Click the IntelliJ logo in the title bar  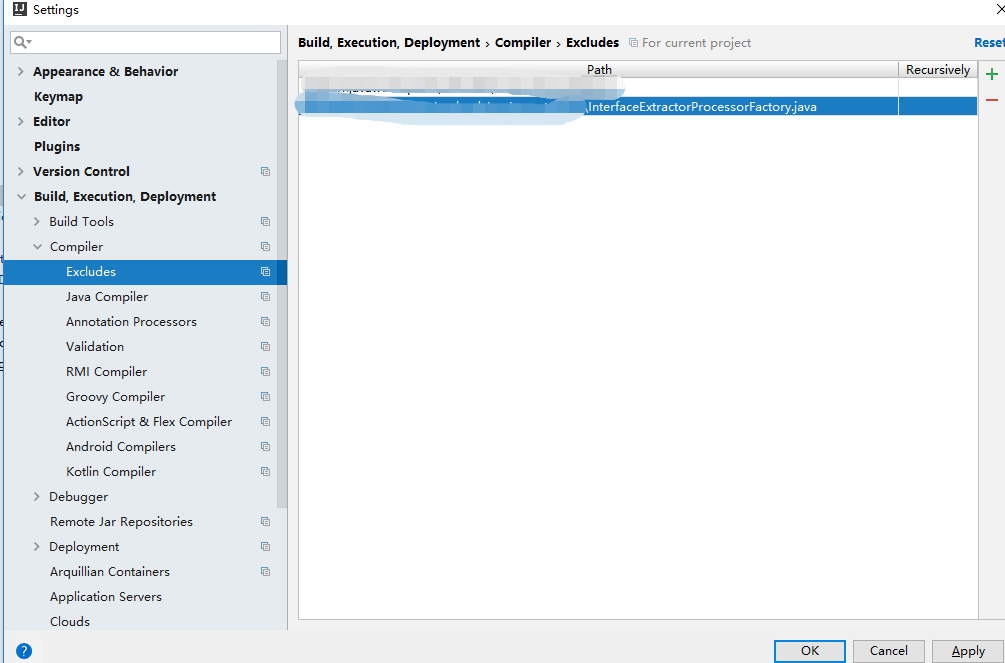click(x=20, y=9)
